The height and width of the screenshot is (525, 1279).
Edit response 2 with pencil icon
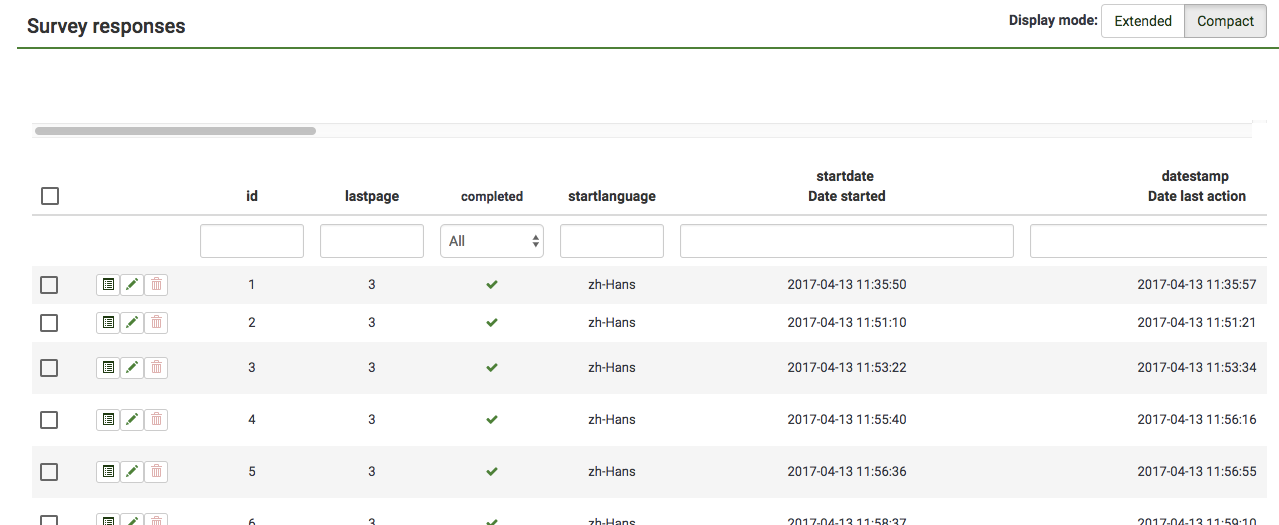tap(132, 323)
